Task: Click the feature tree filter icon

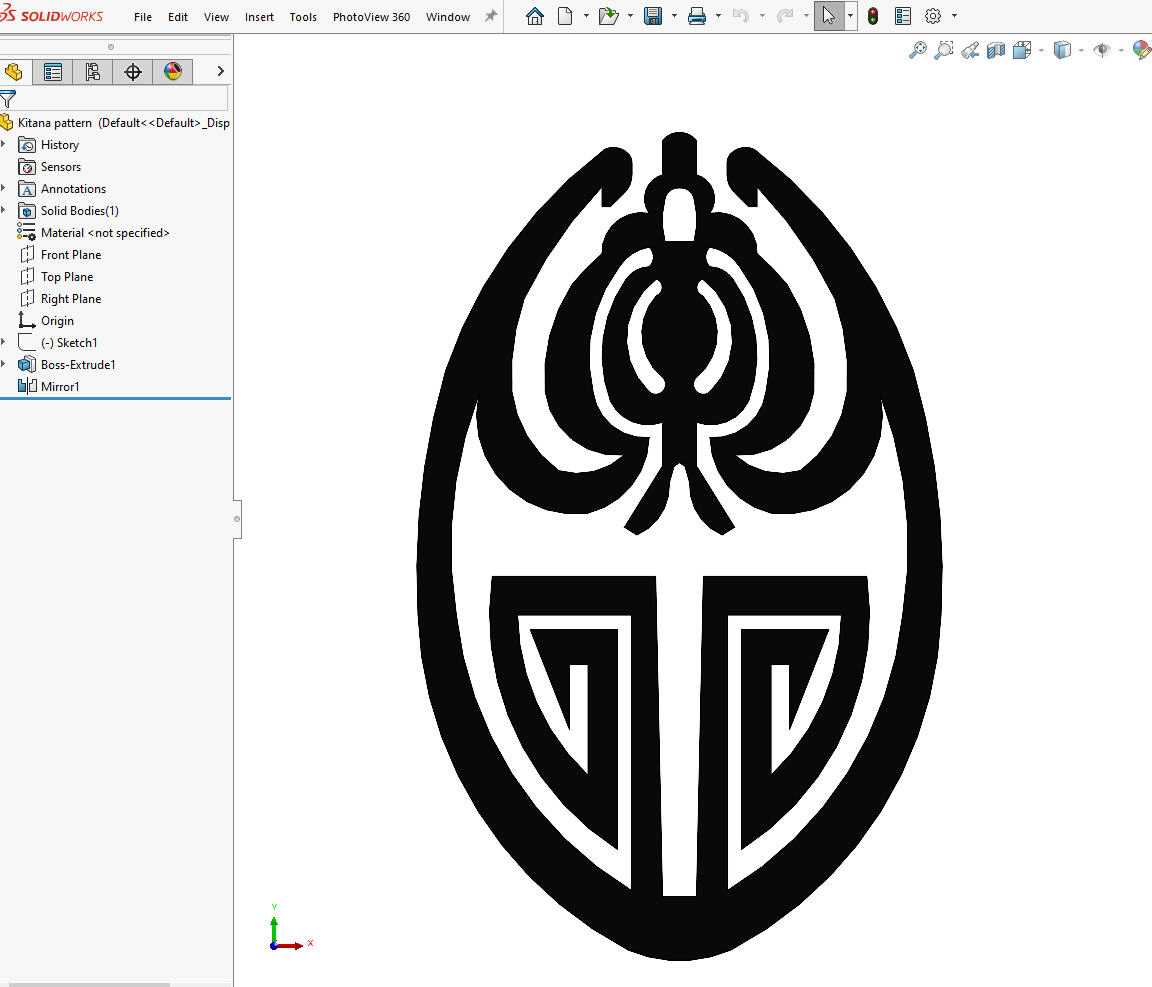Action: (7, 98)
